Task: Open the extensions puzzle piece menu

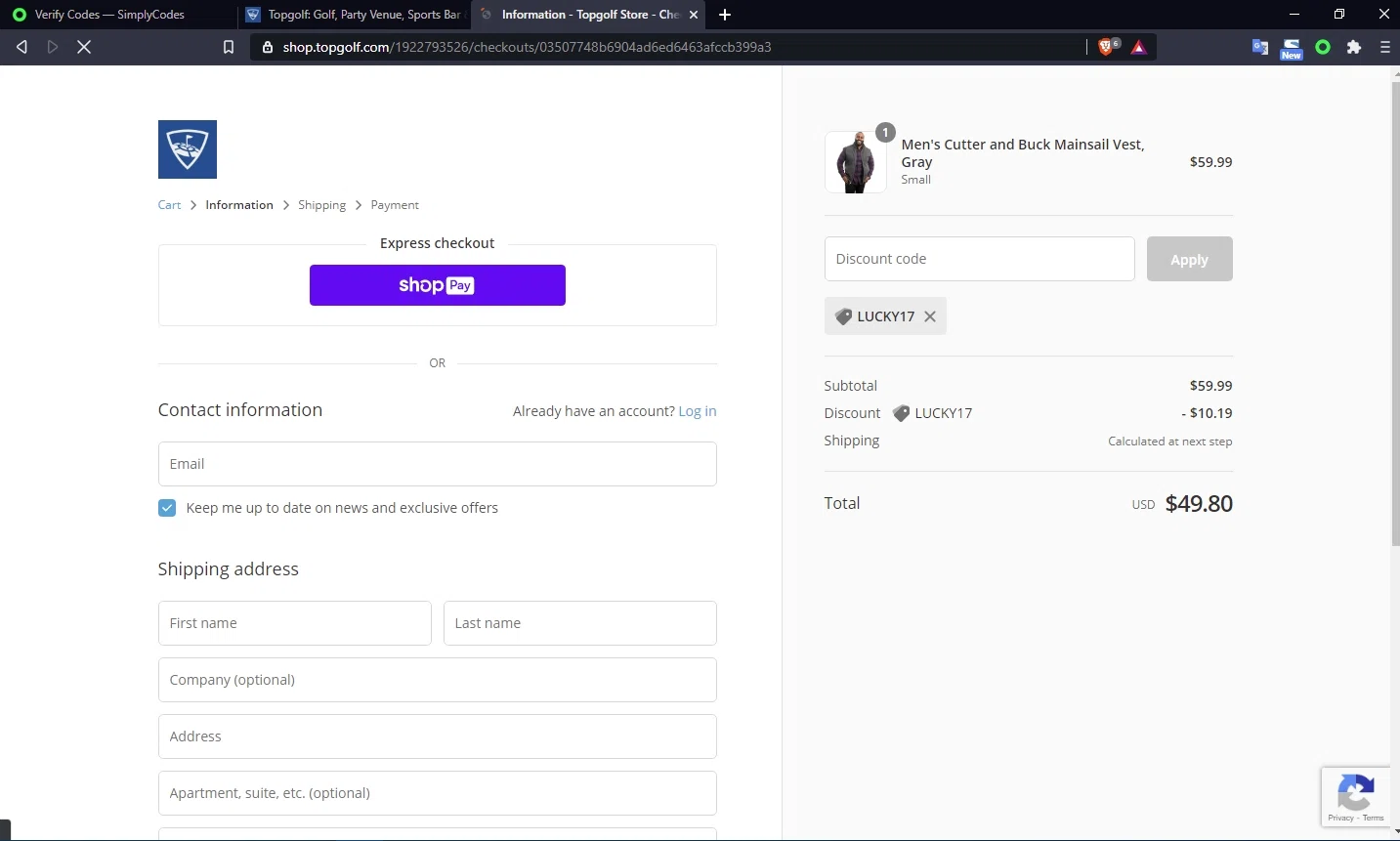Action: pyautogui.click(x=1354, y=47)
